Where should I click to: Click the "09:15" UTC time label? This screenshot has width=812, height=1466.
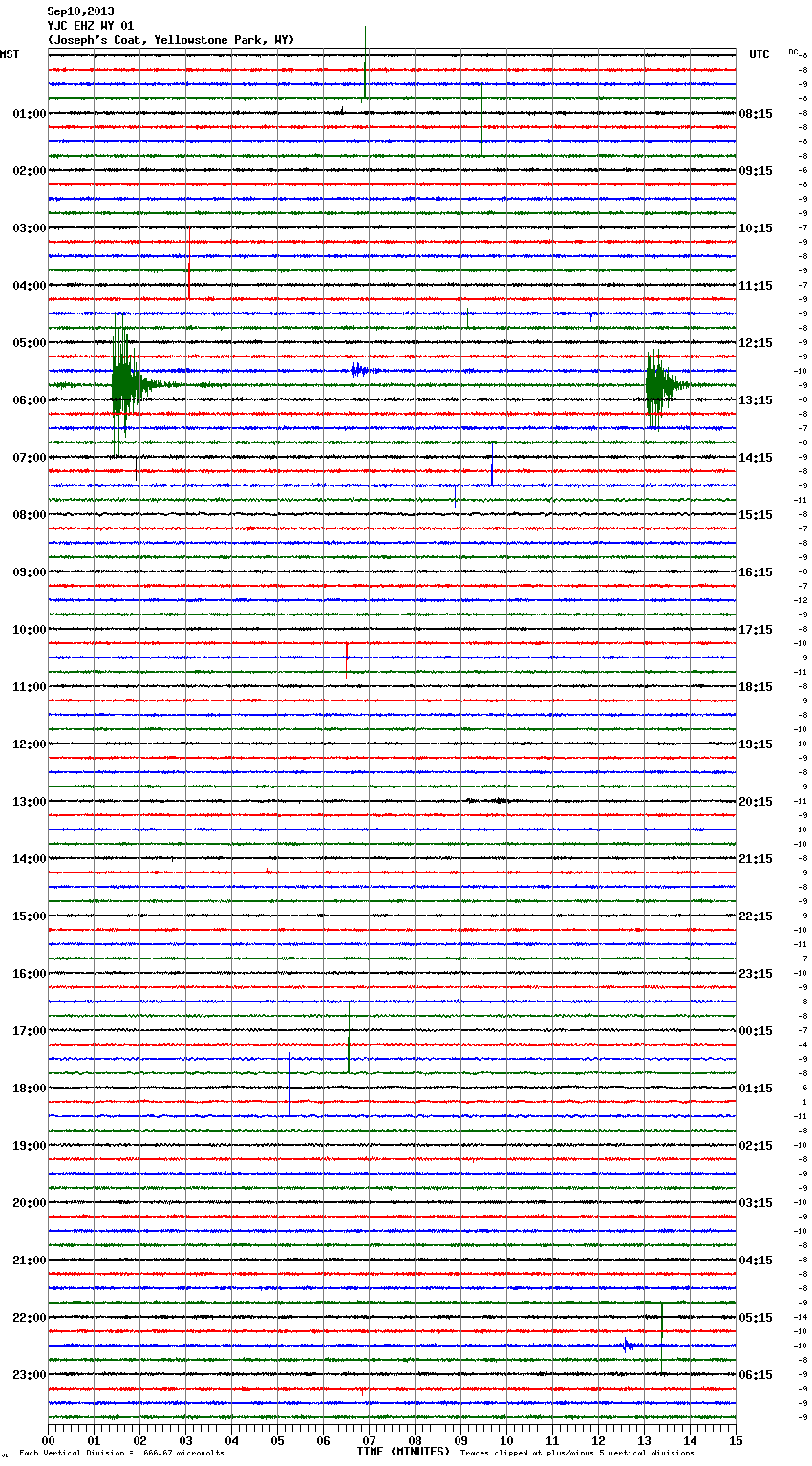756,171
